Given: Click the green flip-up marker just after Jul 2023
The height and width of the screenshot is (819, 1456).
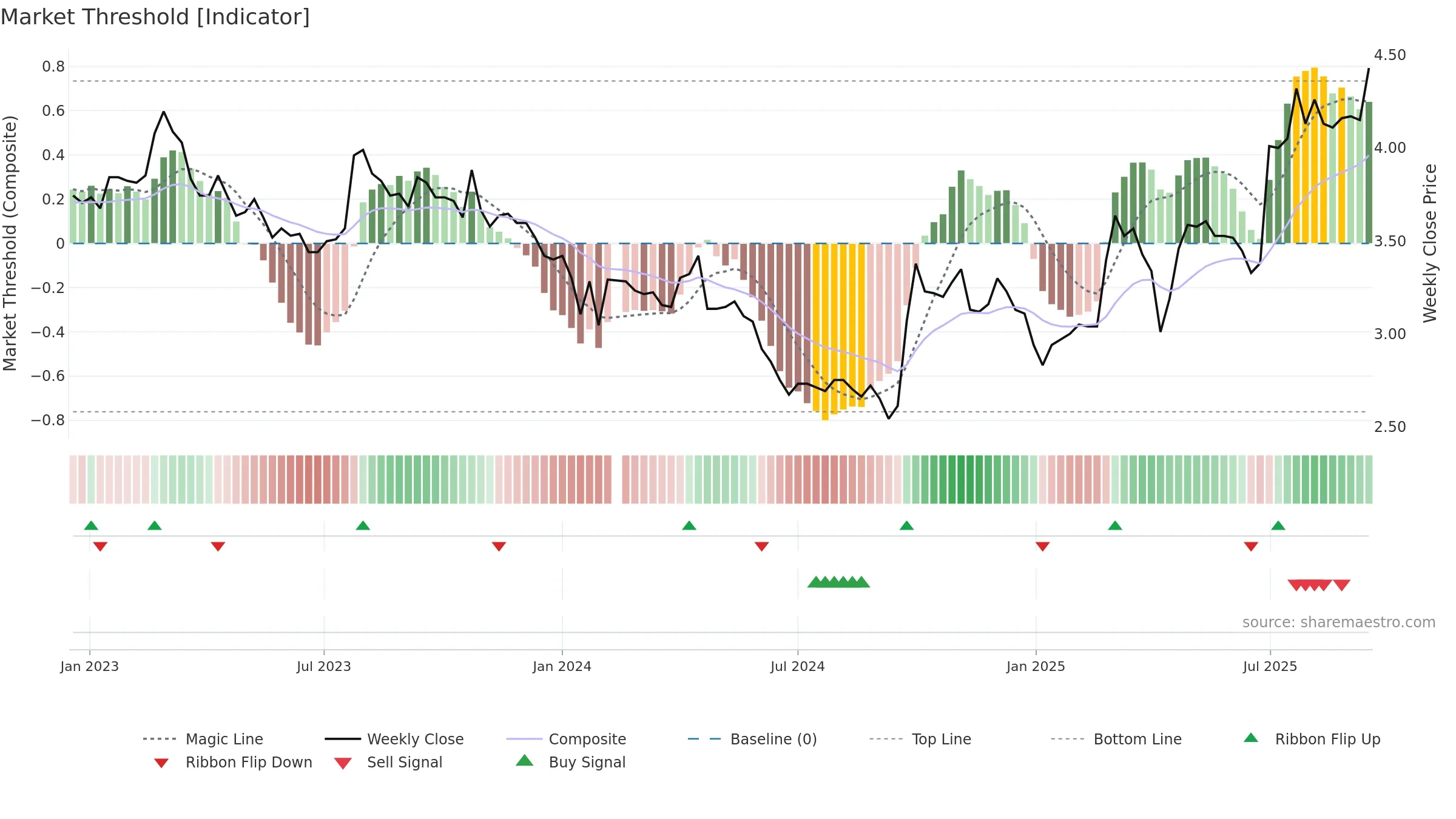Looking at the screenshot, I should pos(363,525).
